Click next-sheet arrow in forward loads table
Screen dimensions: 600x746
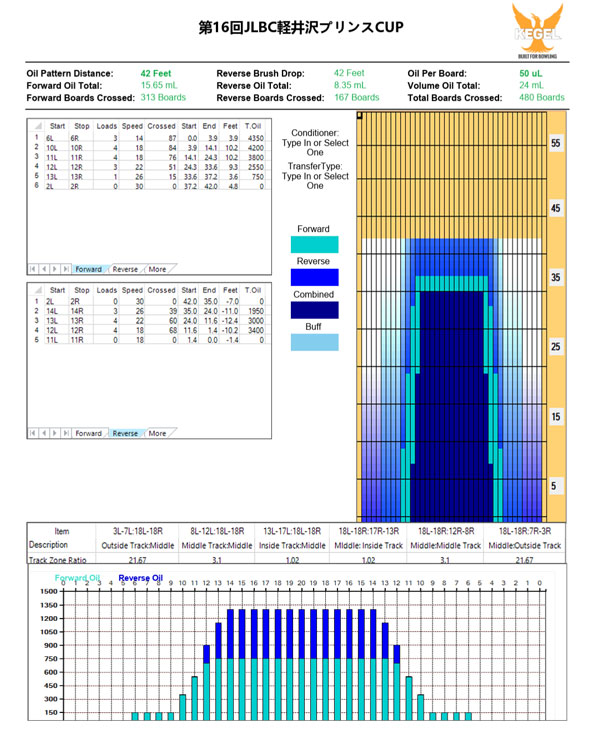55,269
